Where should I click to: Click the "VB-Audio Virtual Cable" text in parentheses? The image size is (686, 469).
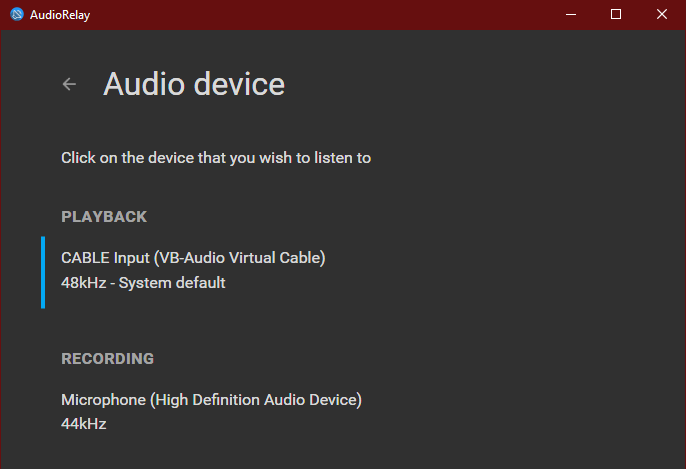pyautogui.click(x=241, y=258)
